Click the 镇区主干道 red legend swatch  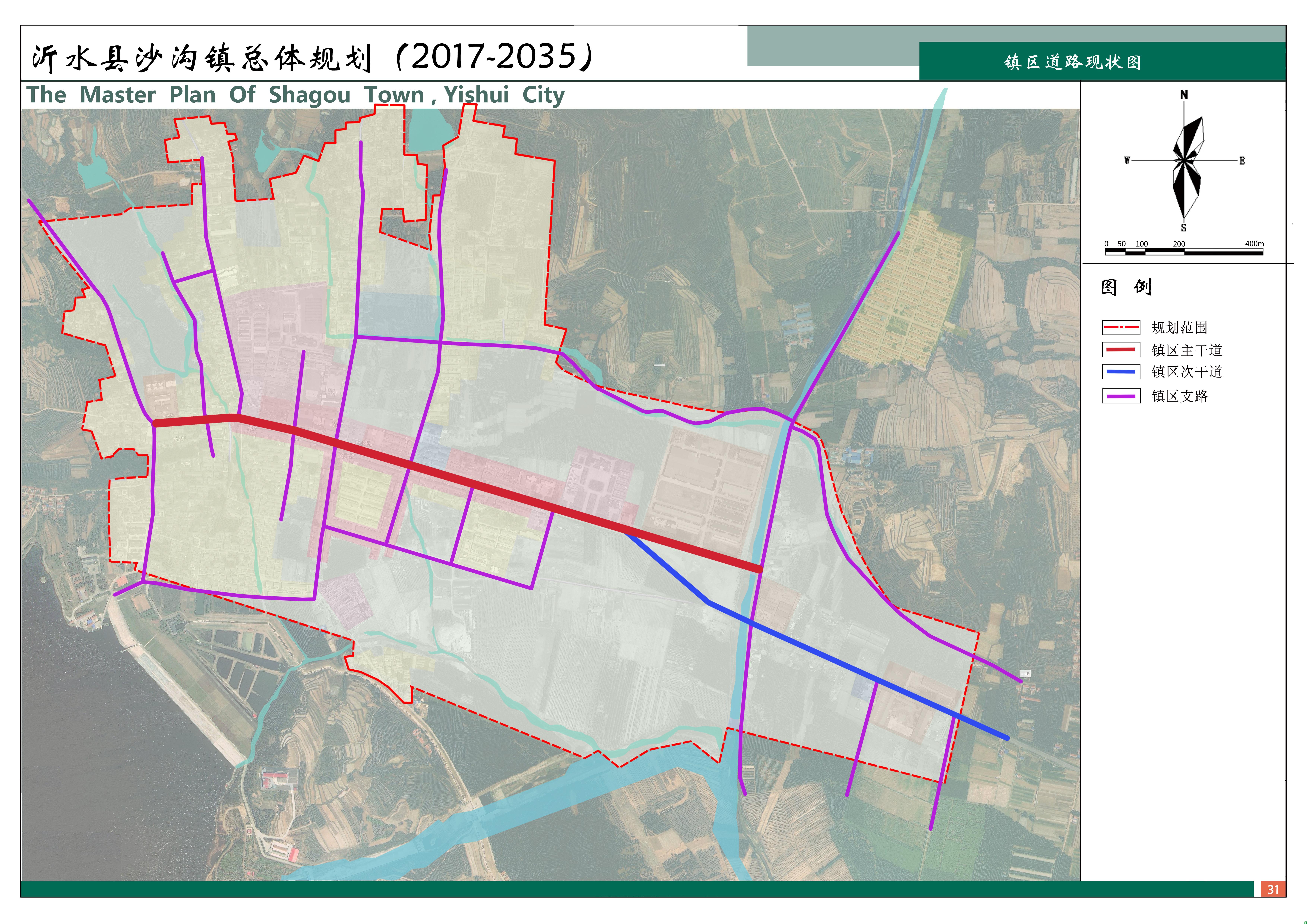(1121, 350)
